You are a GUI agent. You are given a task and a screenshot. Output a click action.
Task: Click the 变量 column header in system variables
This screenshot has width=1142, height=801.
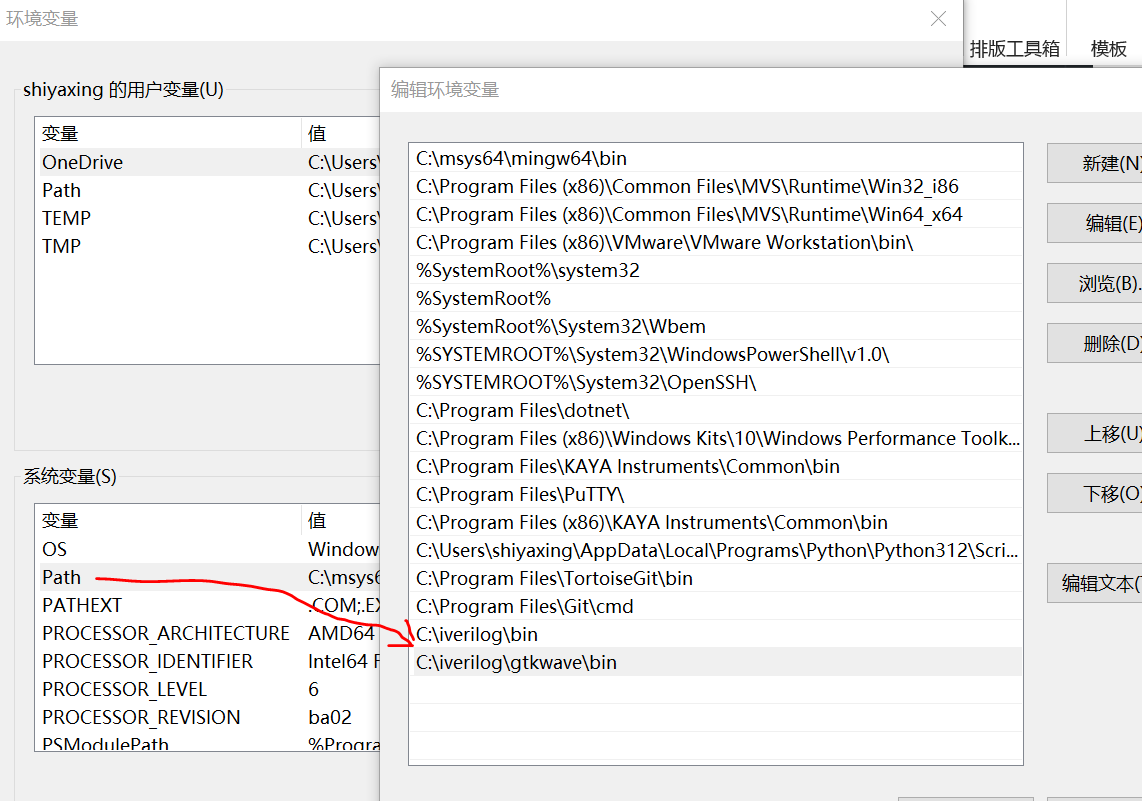168,520
